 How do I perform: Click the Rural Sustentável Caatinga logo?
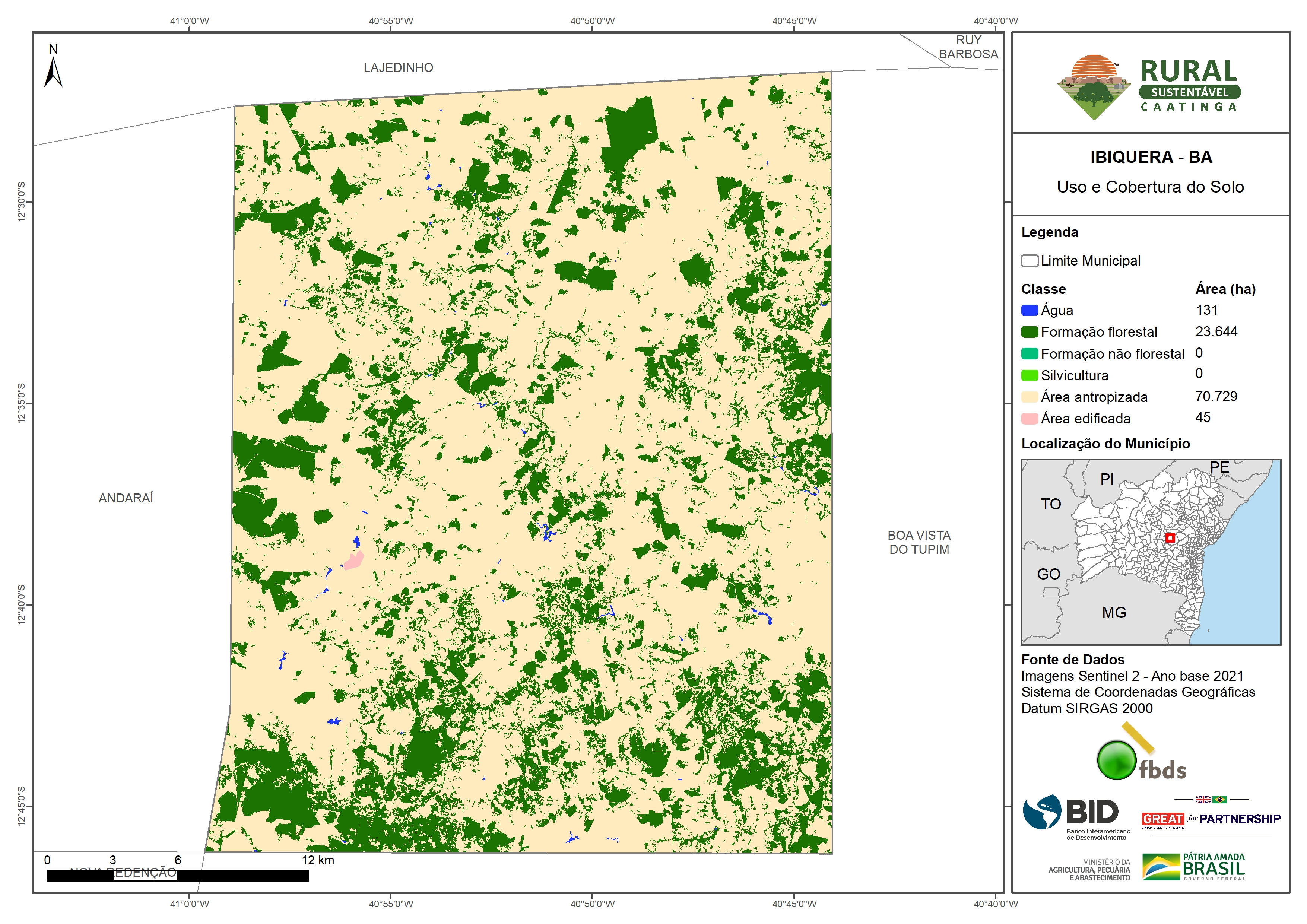point(1149,86)
